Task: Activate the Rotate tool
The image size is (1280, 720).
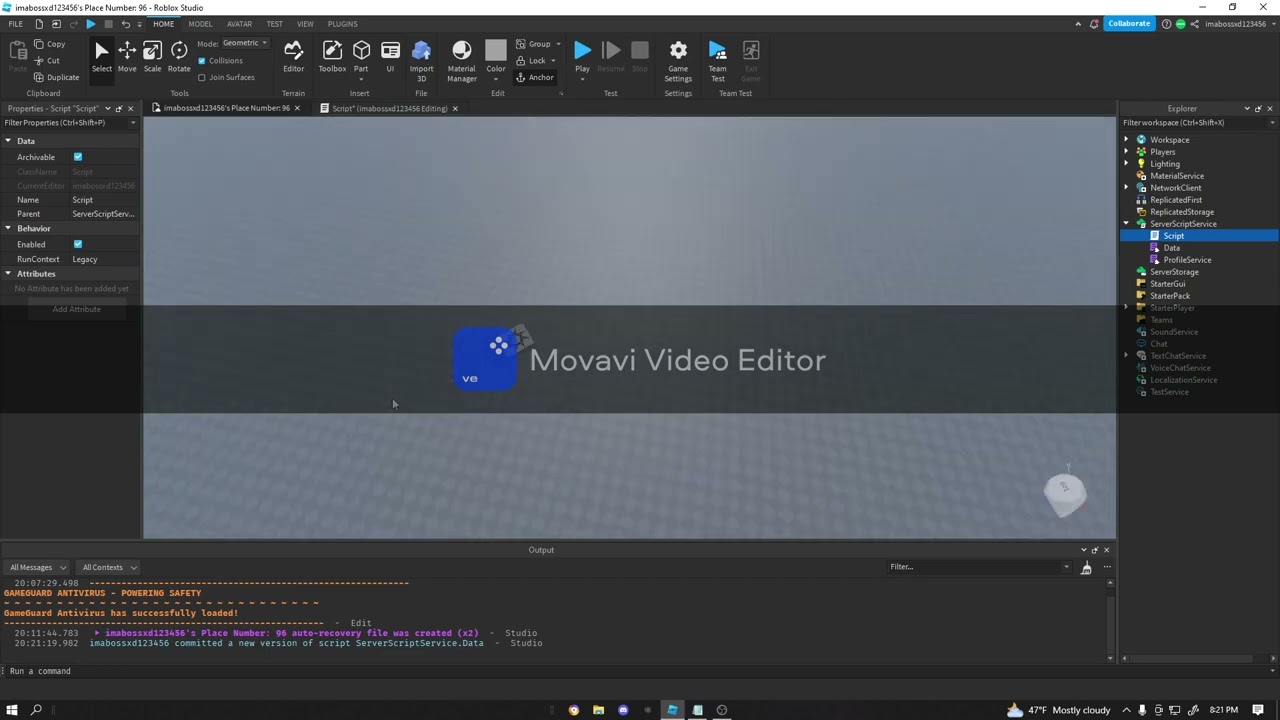Action: click(x=179, y=56)
